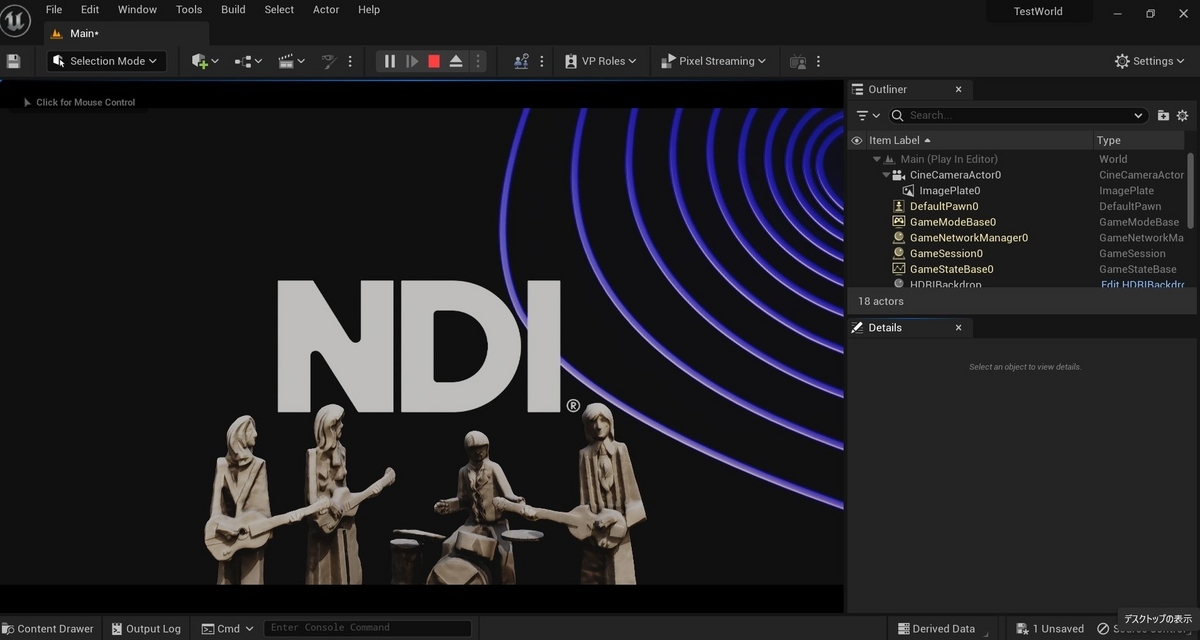
Task: Open the options dots after Pixel Streaming
Action: (819, 61)
